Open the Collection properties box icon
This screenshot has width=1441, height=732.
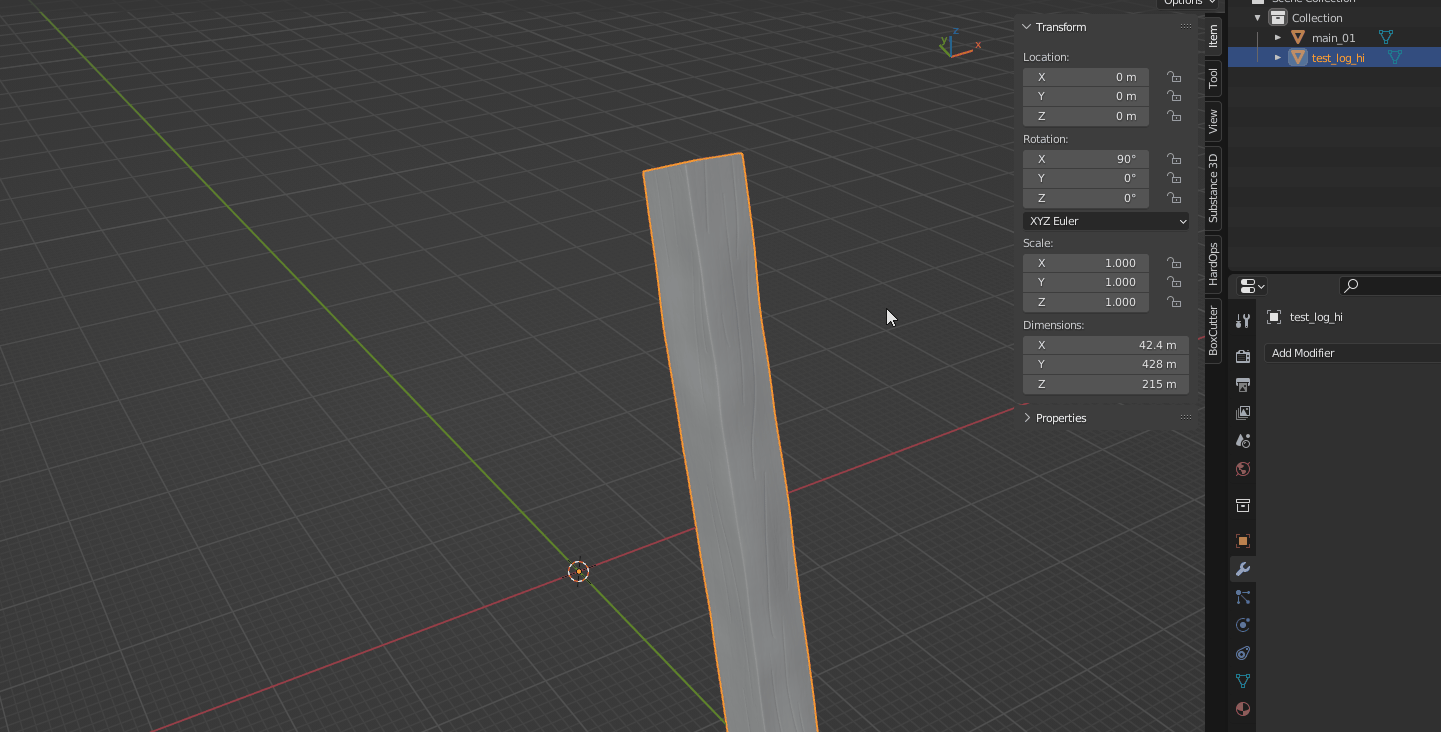point(1243,505)
